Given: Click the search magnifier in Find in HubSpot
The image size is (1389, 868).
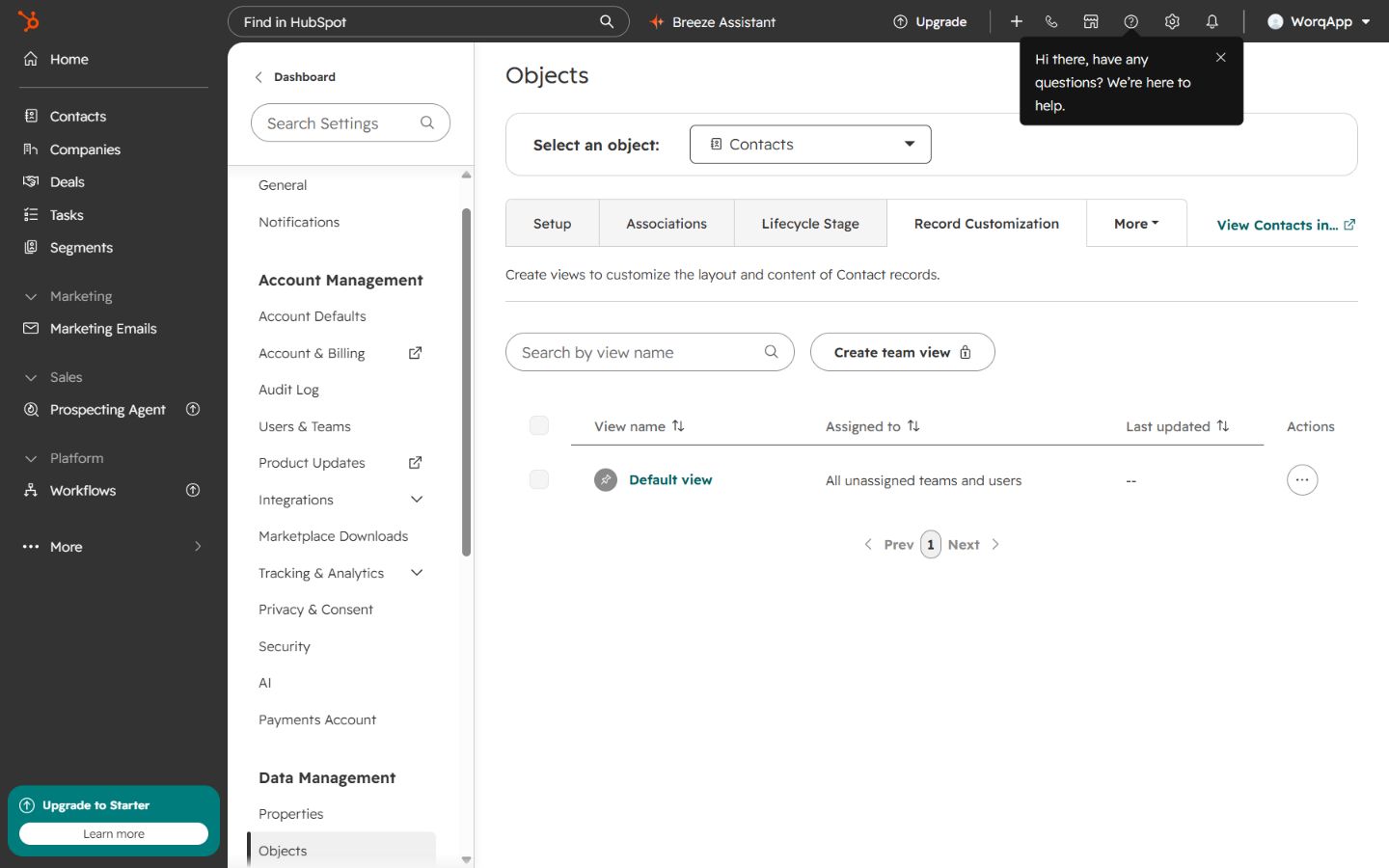Looking at the screenshot, I should click(607, 21).
